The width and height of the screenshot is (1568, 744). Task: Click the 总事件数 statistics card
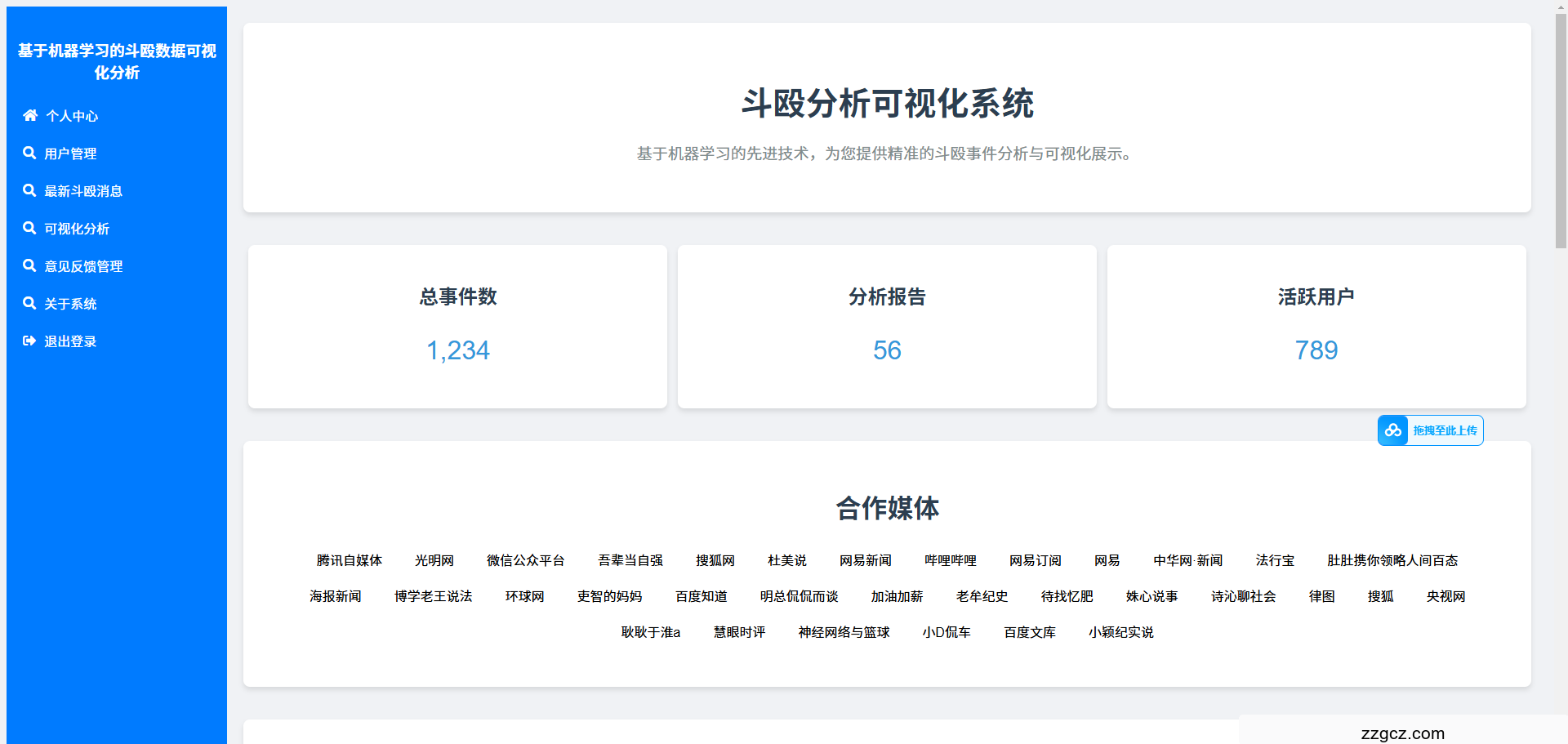coord(457,327)
